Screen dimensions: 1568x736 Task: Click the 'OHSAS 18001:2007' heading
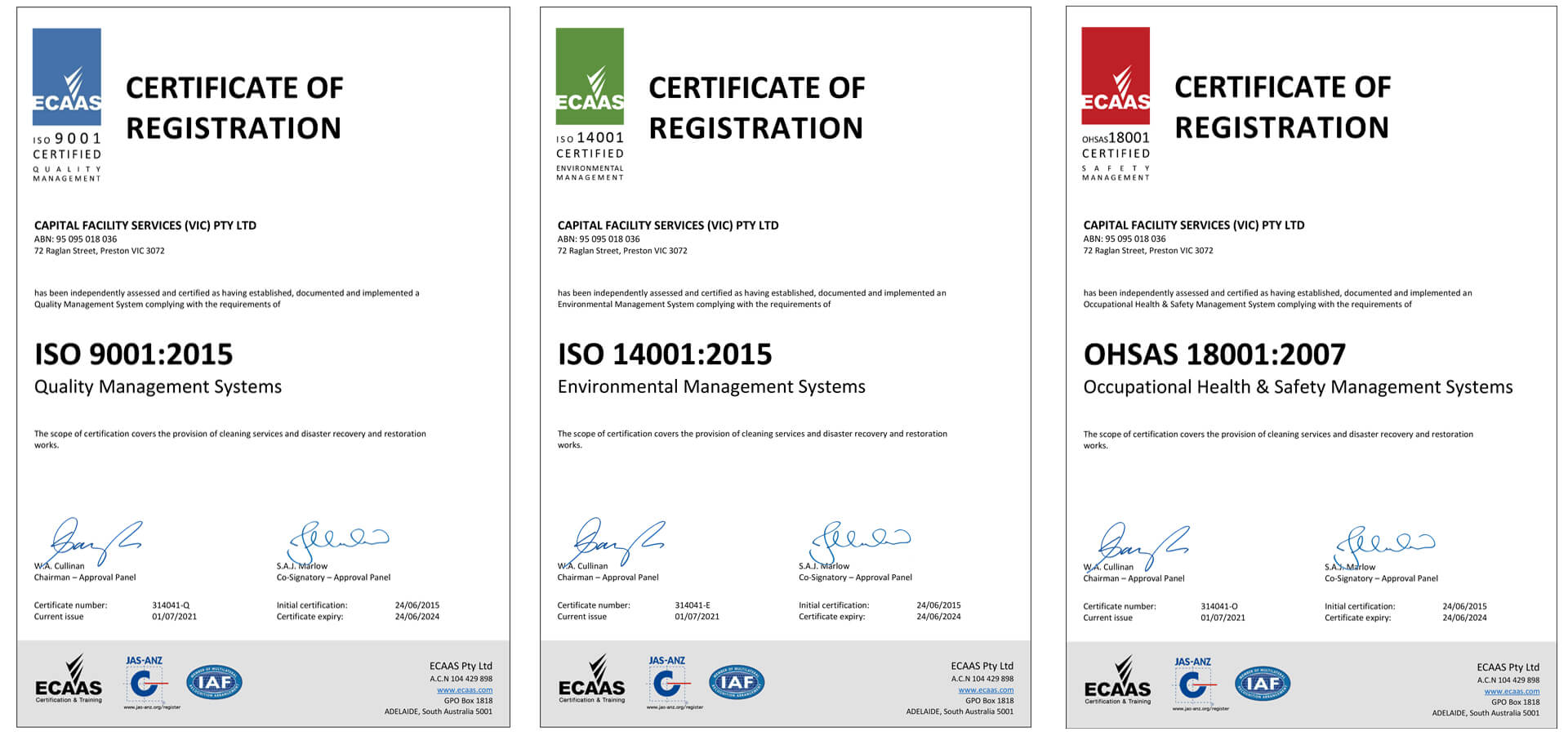[x=1214, y=354]
